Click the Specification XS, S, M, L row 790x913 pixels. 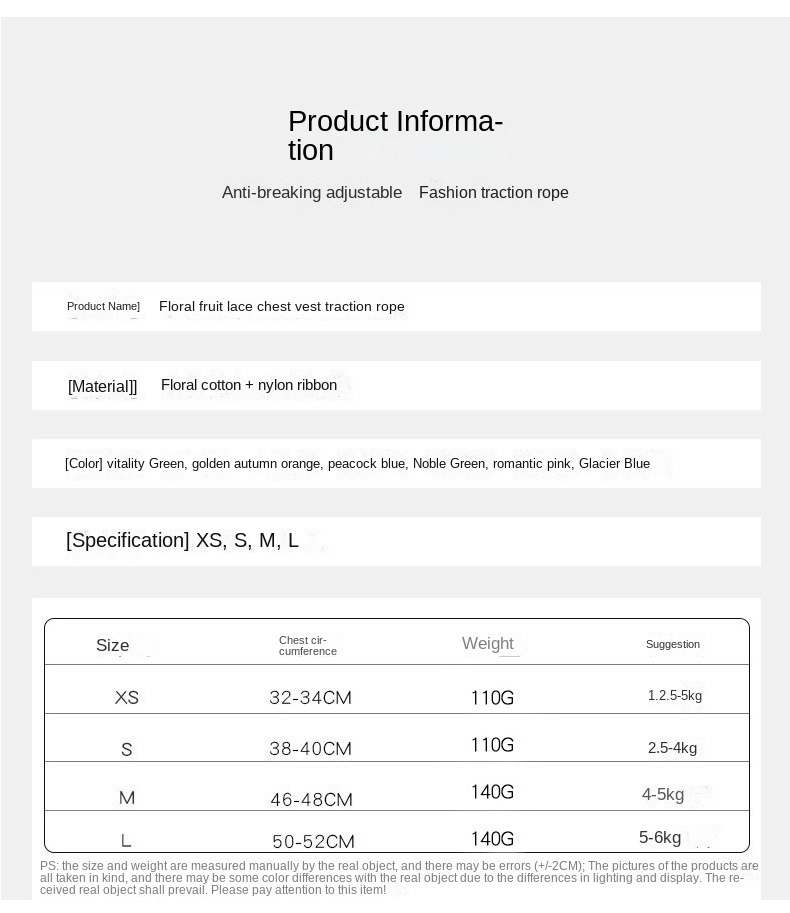click(x=182, y=541)
